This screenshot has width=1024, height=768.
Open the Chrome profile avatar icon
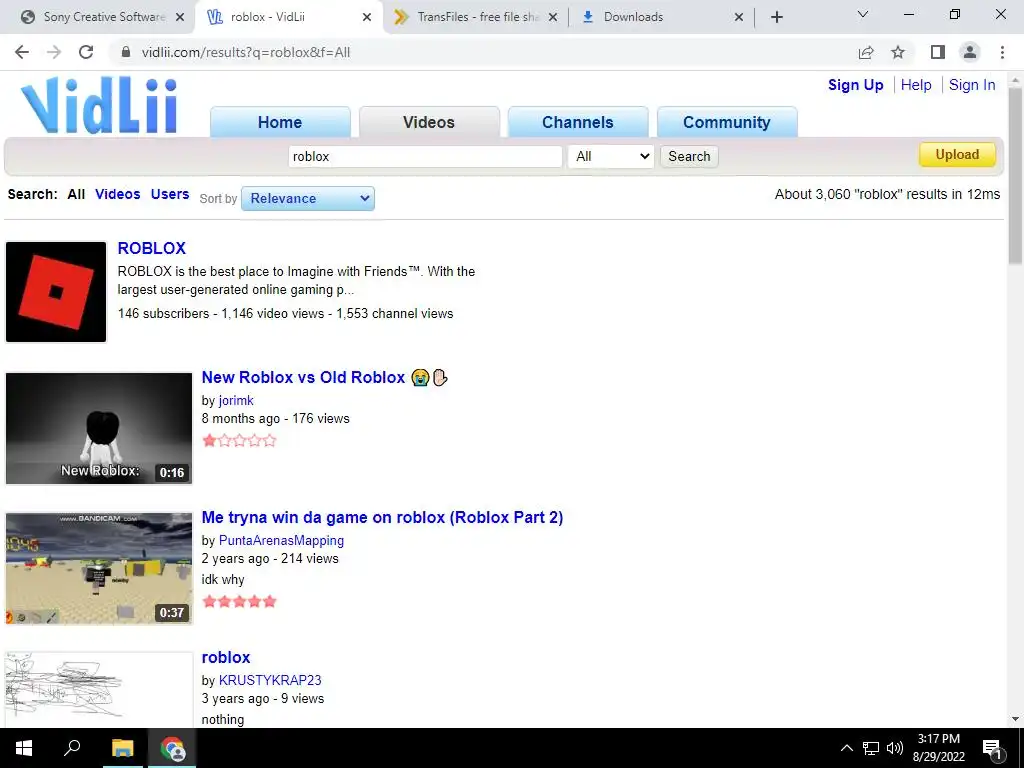click(x=970, y=52)
